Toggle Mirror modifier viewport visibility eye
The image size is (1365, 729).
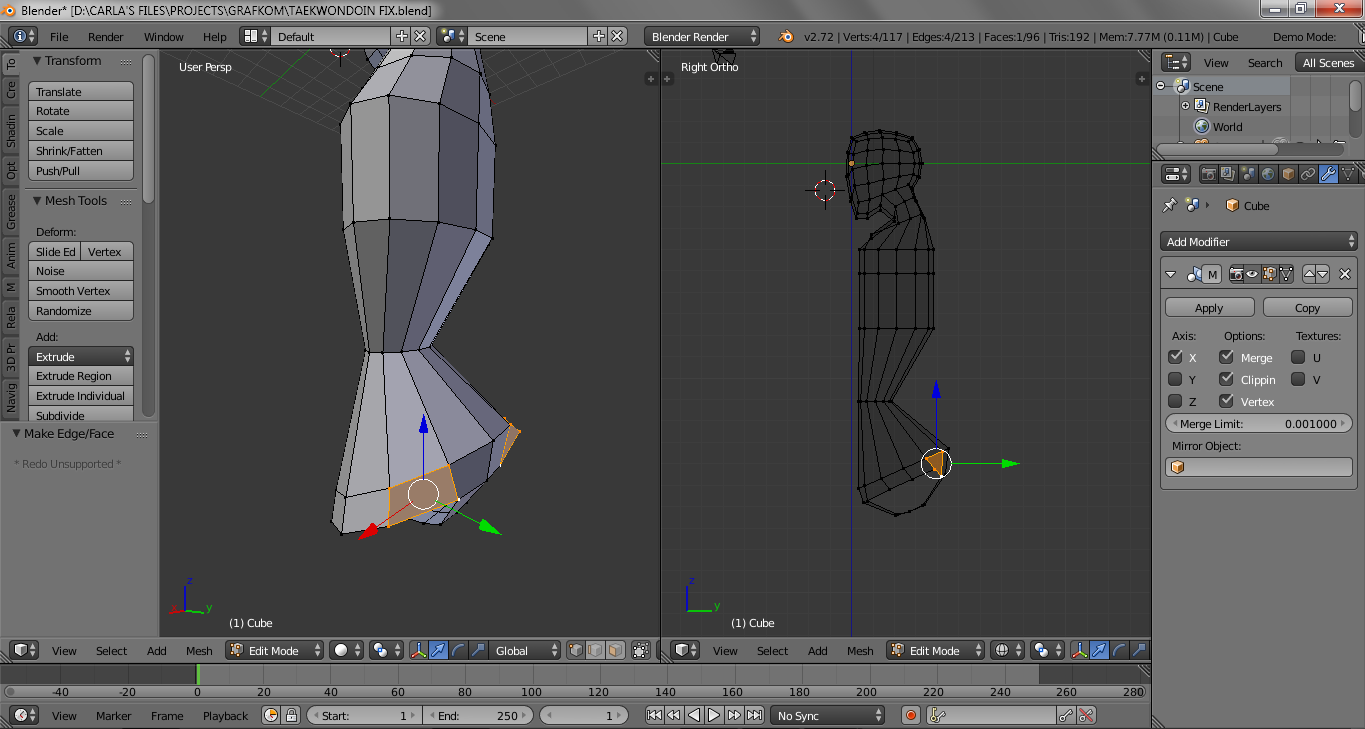coord(1251,274)
